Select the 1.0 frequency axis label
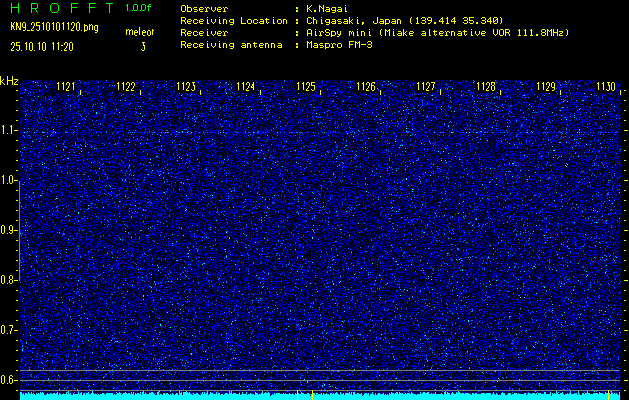 pos(9,180)
